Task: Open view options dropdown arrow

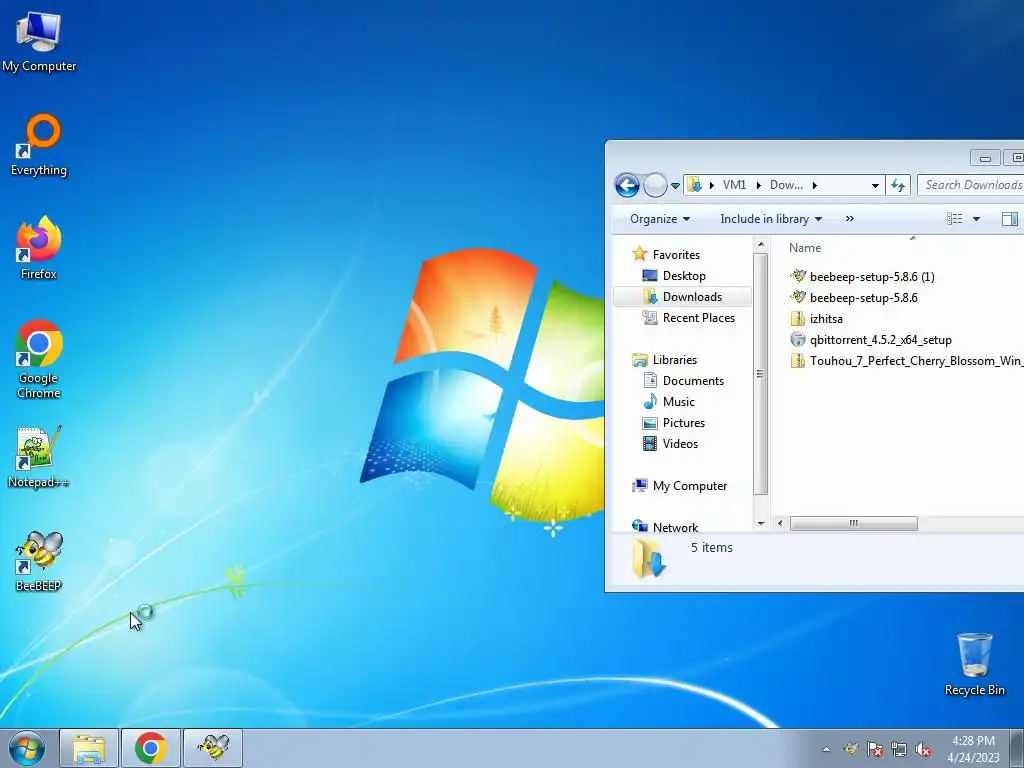Action: pyautogui.click(x=976, y=219)
